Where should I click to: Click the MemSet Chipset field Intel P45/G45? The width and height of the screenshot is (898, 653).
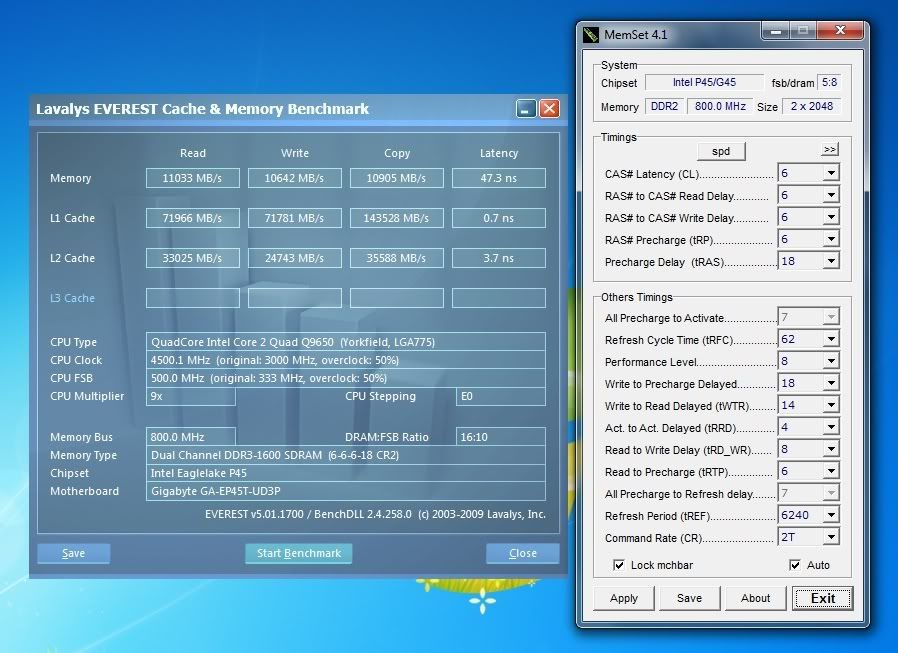[x=704, y=82]
